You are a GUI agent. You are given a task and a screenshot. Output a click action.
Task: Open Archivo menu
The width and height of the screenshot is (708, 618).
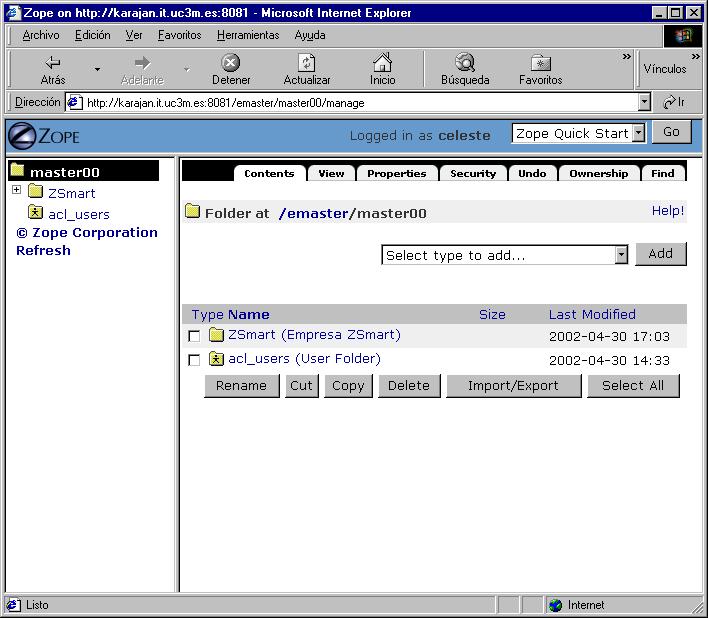(41, 35)
